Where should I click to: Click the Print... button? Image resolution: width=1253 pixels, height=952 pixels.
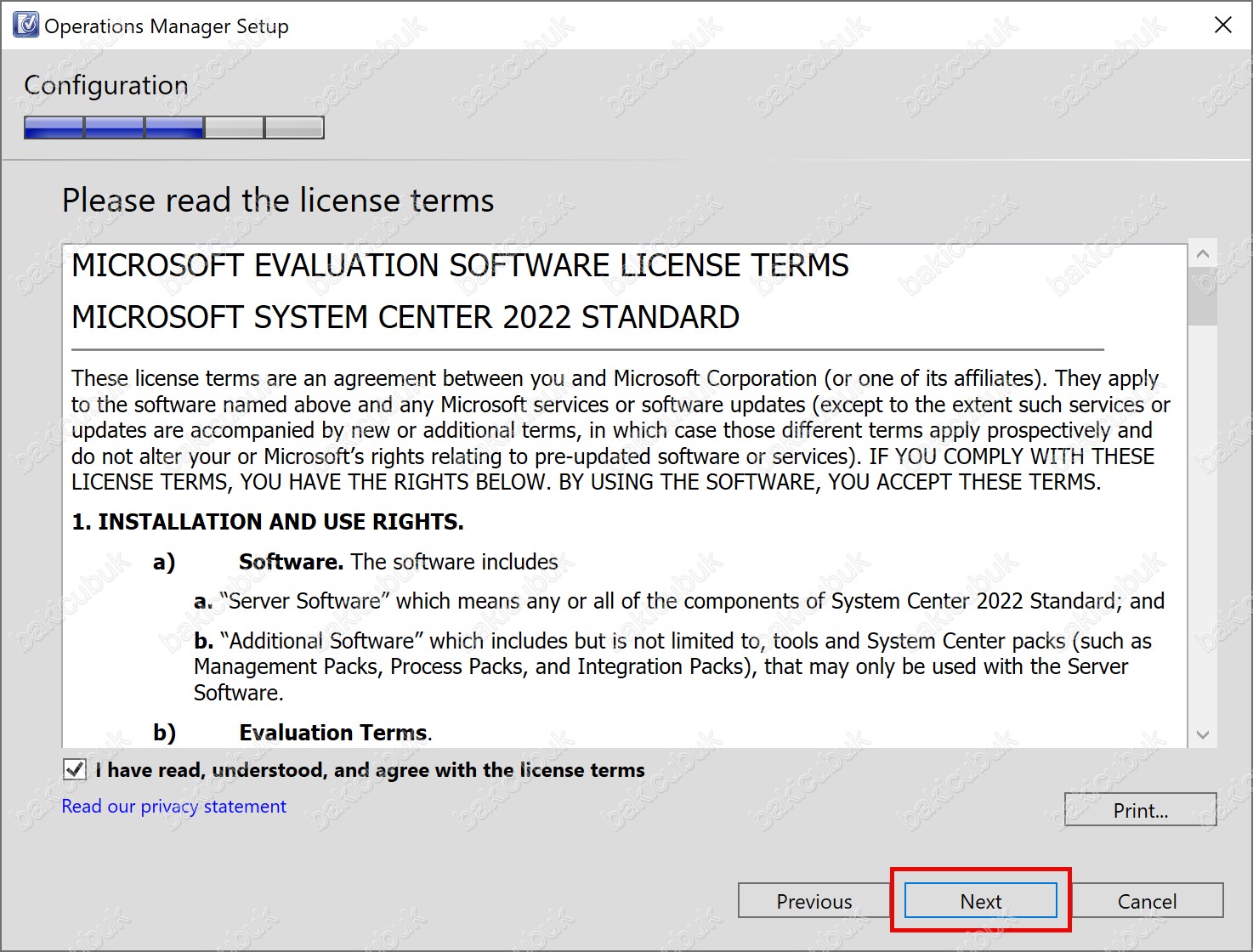click(x=1140, y=810)
